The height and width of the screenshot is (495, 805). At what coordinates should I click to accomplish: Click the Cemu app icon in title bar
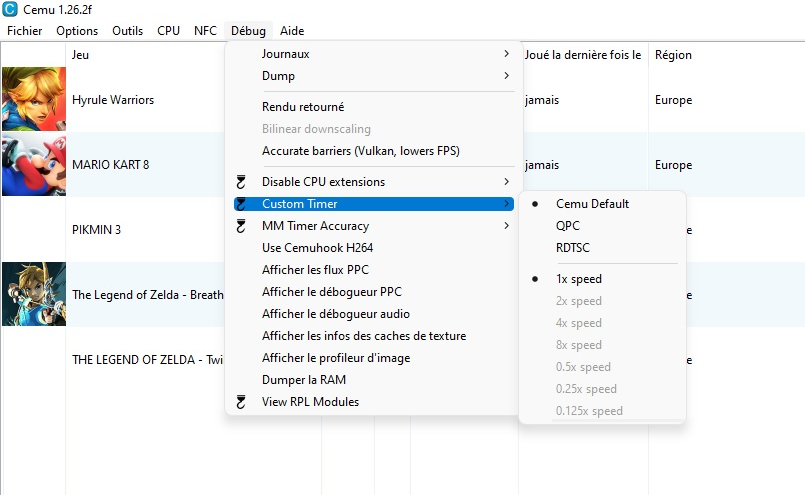tap(11, 10)
